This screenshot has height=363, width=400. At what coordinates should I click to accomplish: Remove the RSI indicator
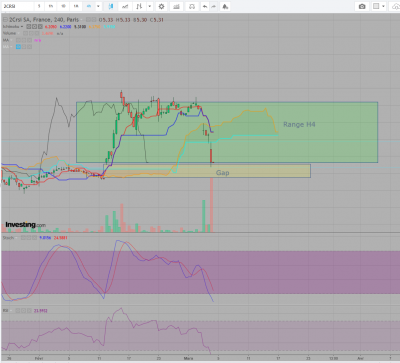[x=29, y=310]
